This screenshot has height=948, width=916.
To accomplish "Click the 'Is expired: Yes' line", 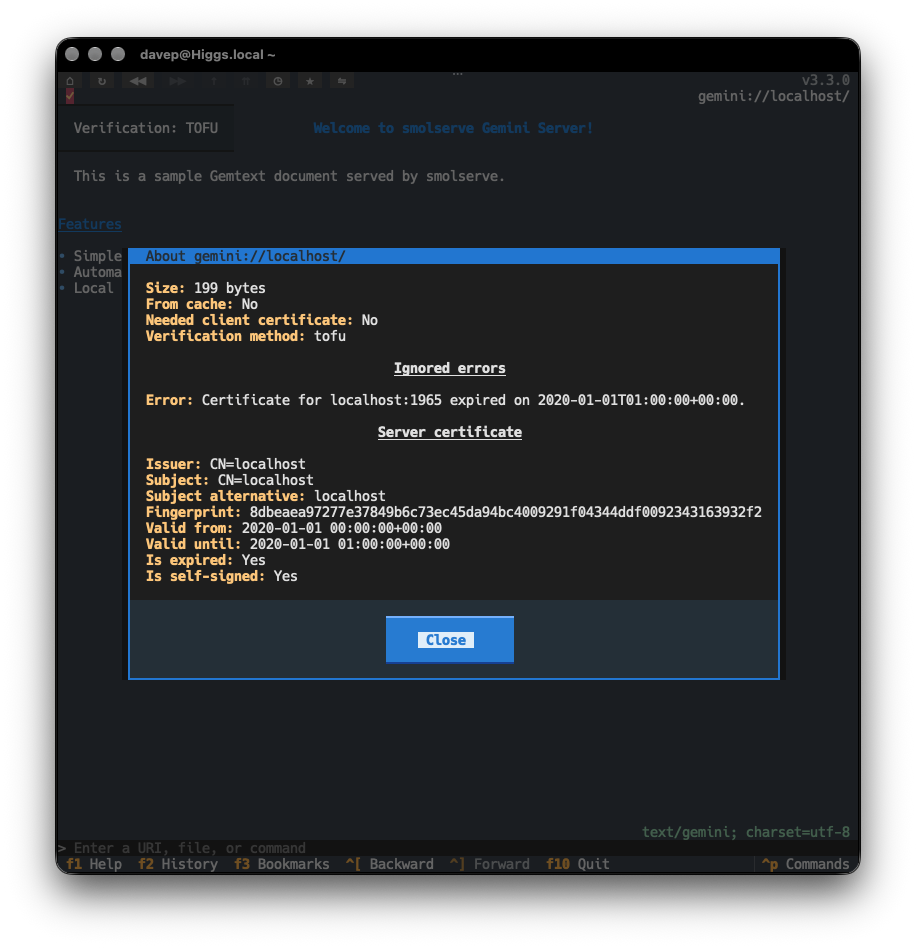I will click(x=206, y=560).
